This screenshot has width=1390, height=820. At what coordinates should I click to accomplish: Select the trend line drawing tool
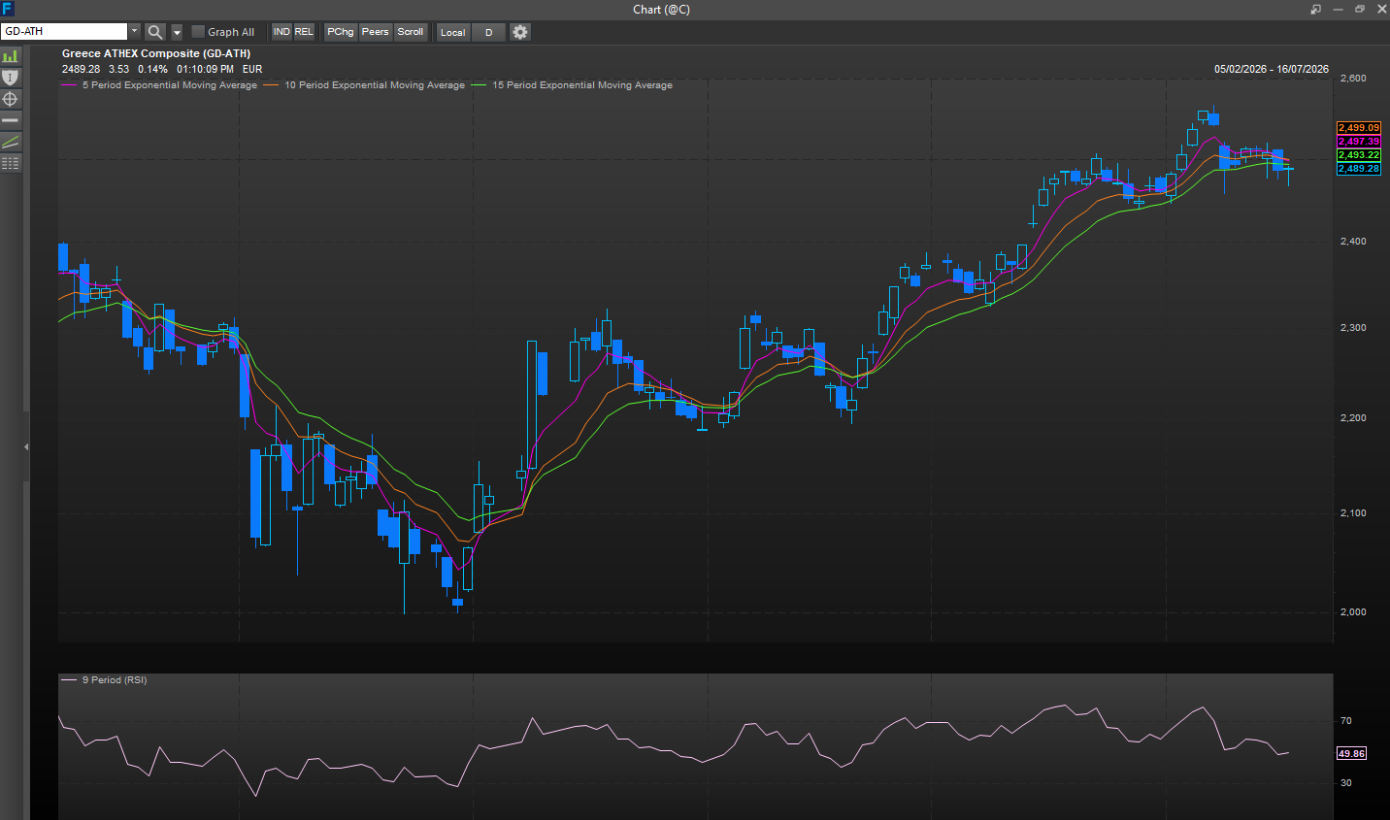[10, 141]
